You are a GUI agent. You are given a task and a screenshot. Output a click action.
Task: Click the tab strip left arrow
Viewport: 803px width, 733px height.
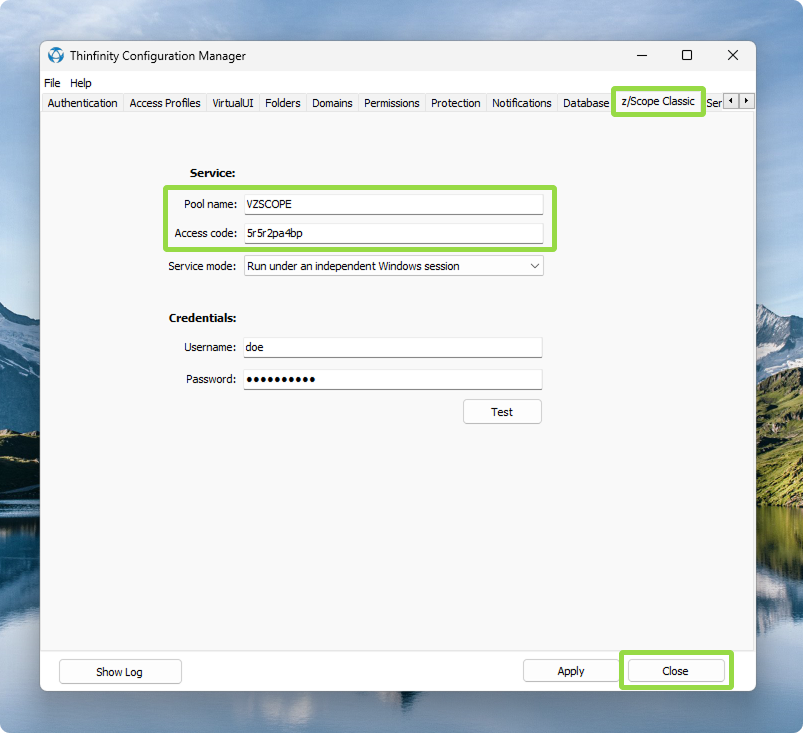click(731, 100)
